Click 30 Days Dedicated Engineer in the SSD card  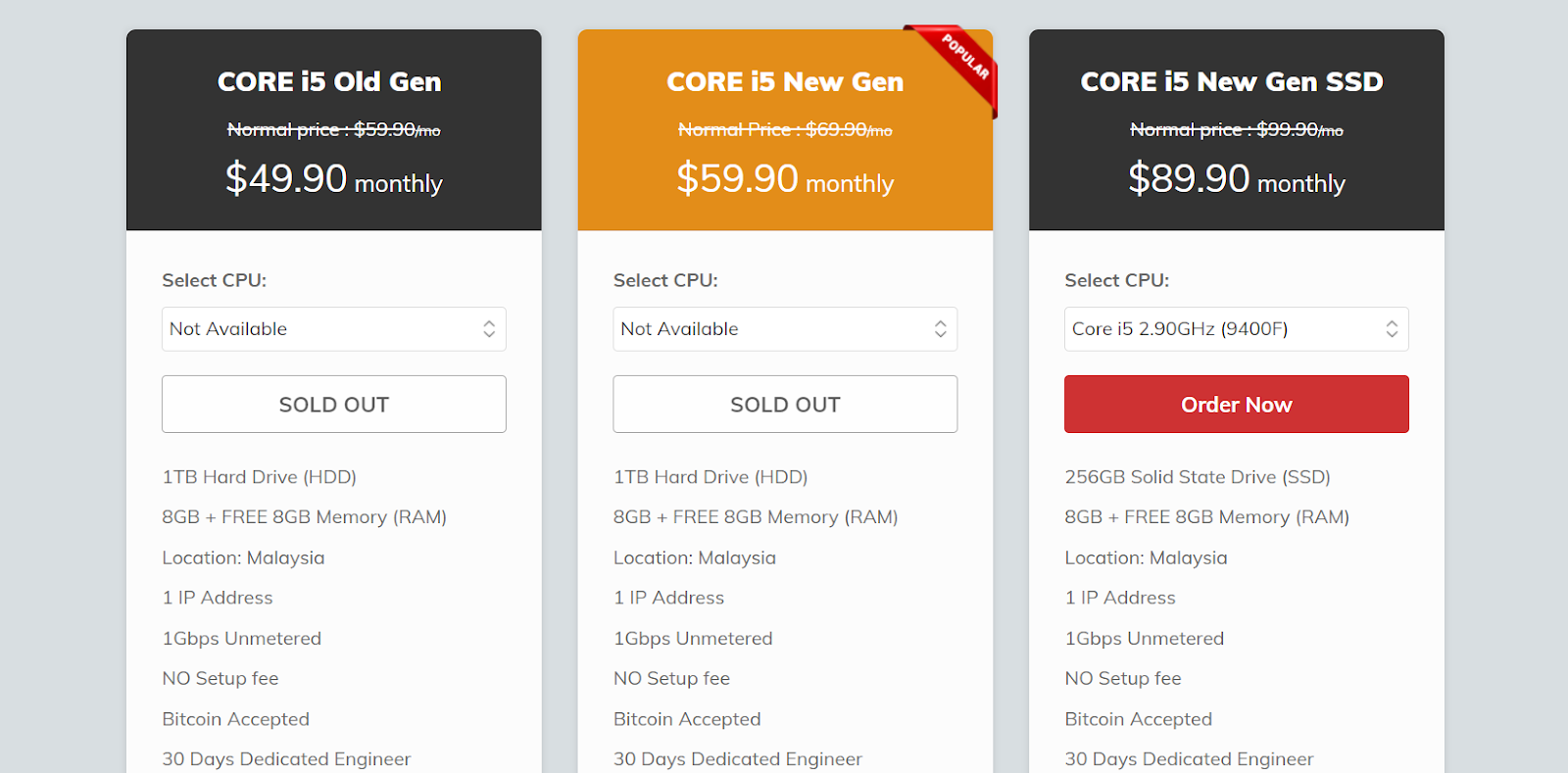tap(1188, 759)
